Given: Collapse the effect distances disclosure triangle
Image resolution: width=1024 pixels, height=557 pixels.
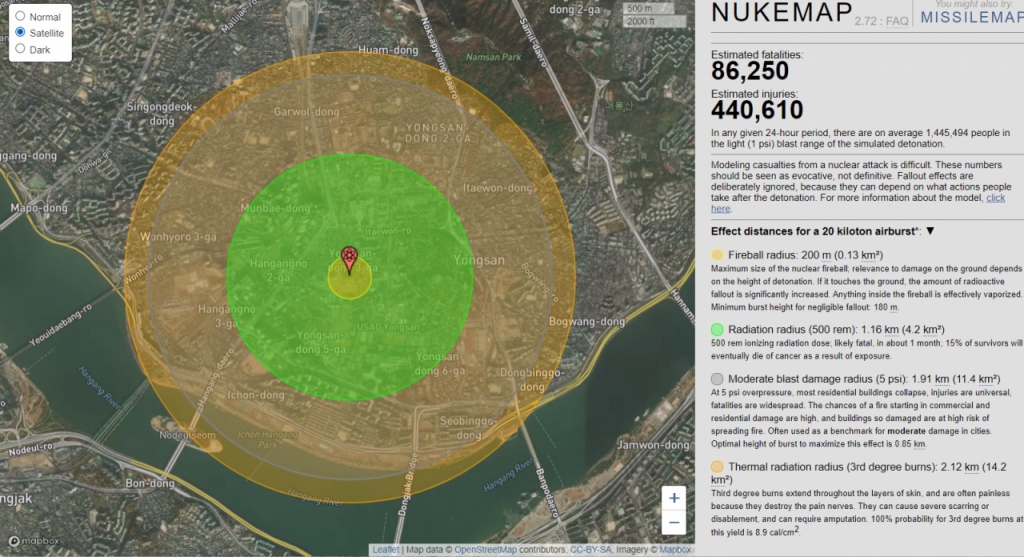Looking at the screenshot, I should point(930,231).
